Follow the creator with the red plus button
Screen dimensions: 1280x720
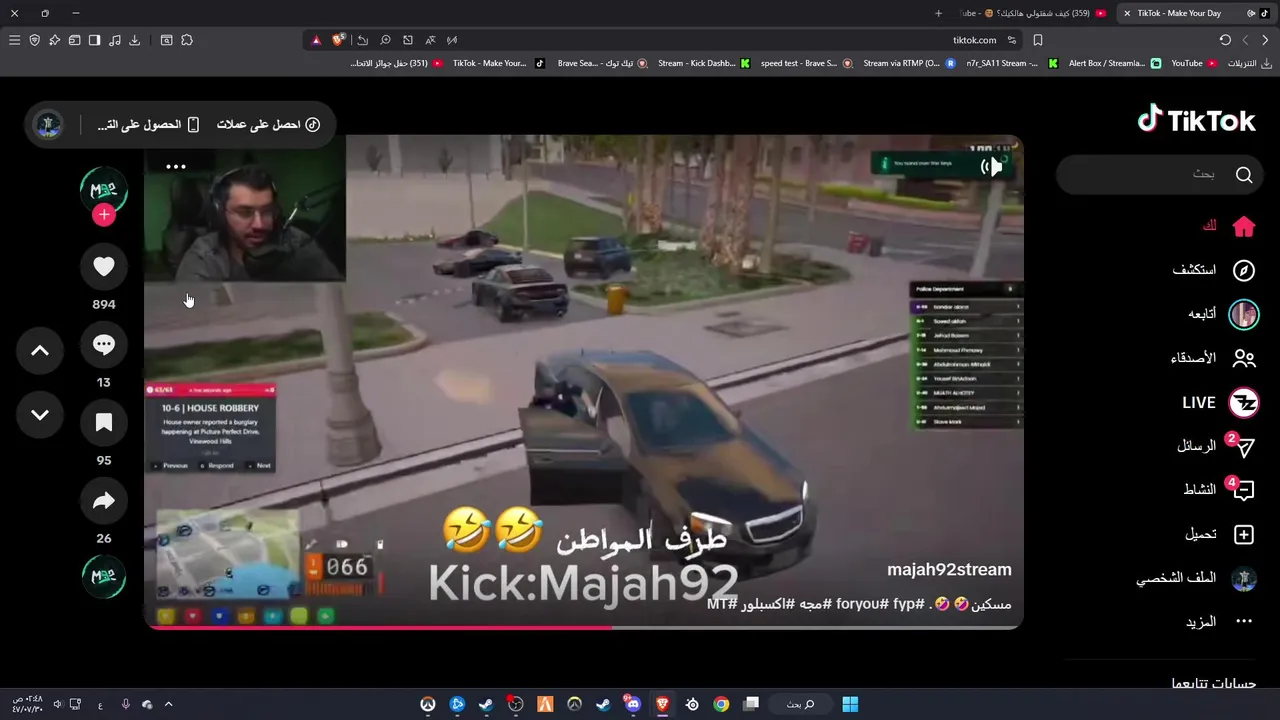pos(104,215)
